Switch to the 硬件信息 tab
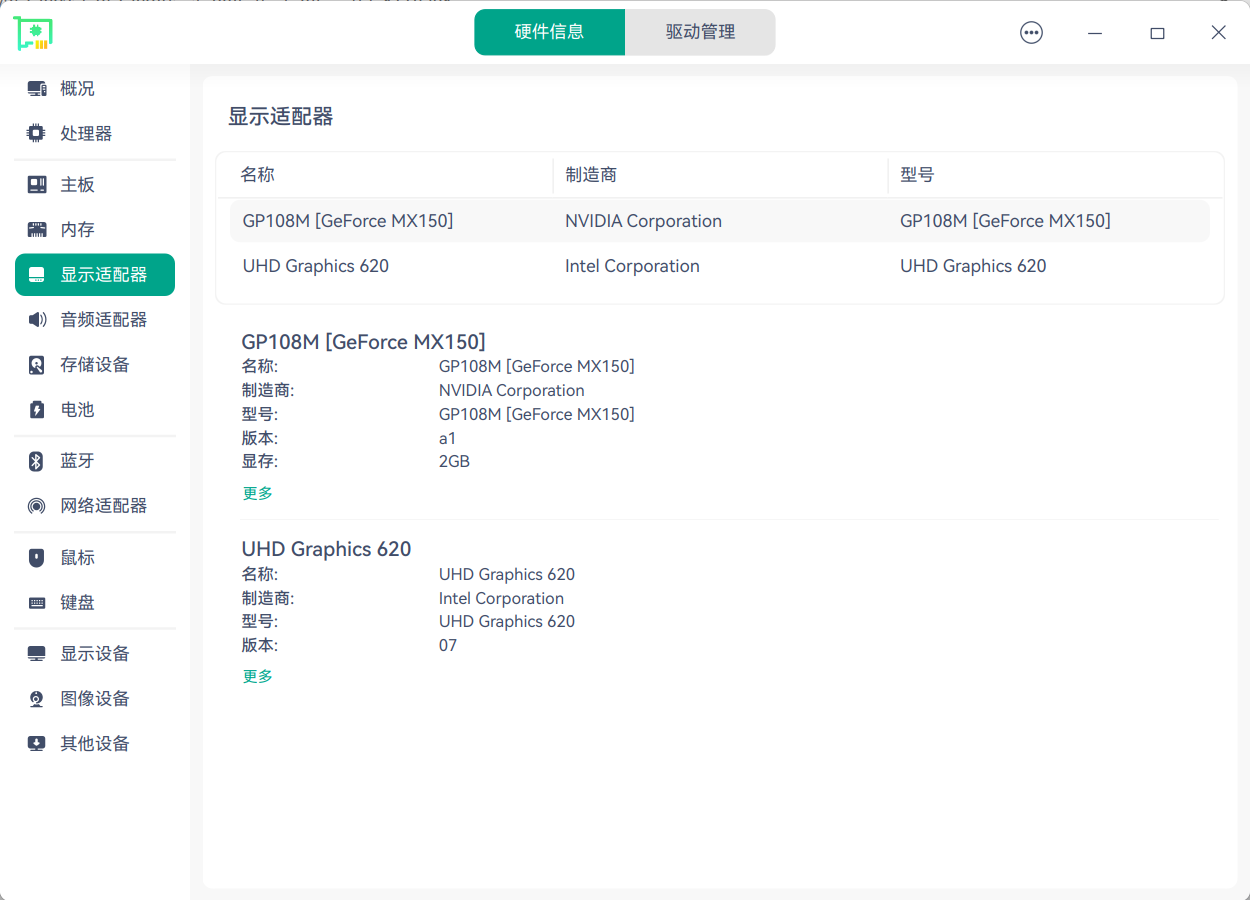The image size is (1250, 900). pyautogui.click(x=550, y=32)
